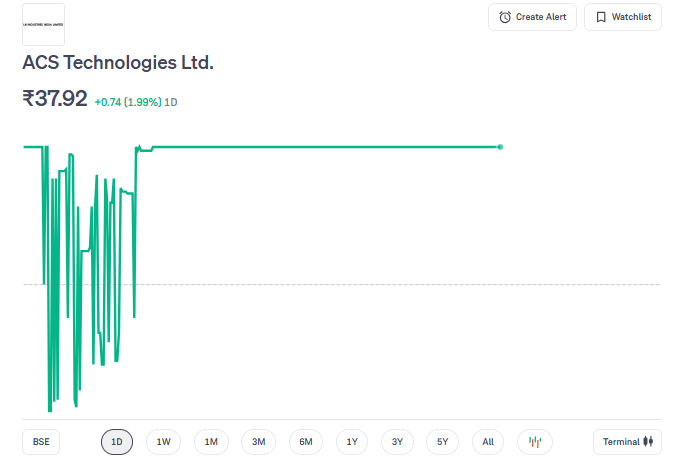Show All-time price history
Image resolution: width=674 pixels, height=462 pixels.
coord(488,441)
